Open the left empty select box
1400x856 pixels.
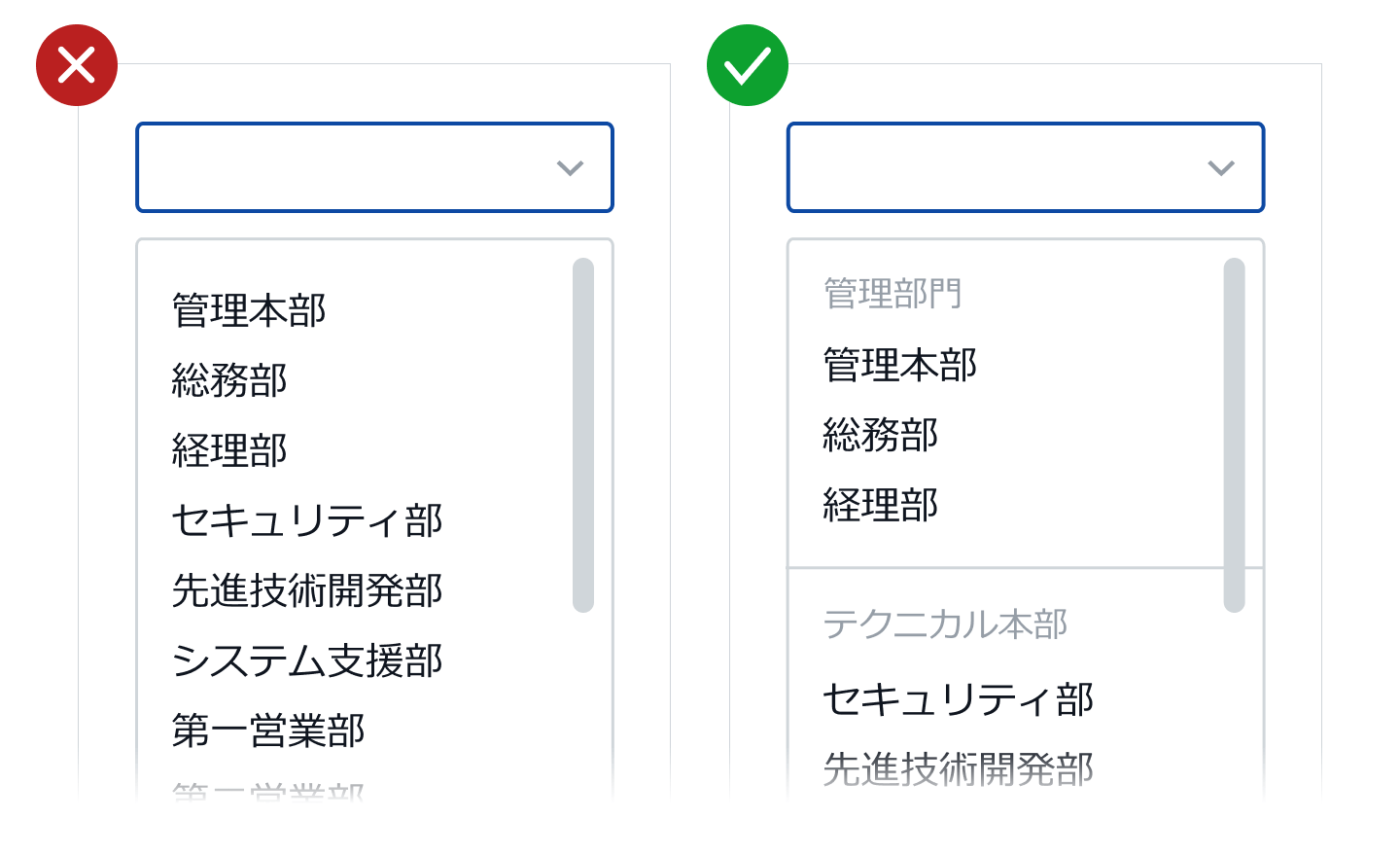click(x=374, y=167)
